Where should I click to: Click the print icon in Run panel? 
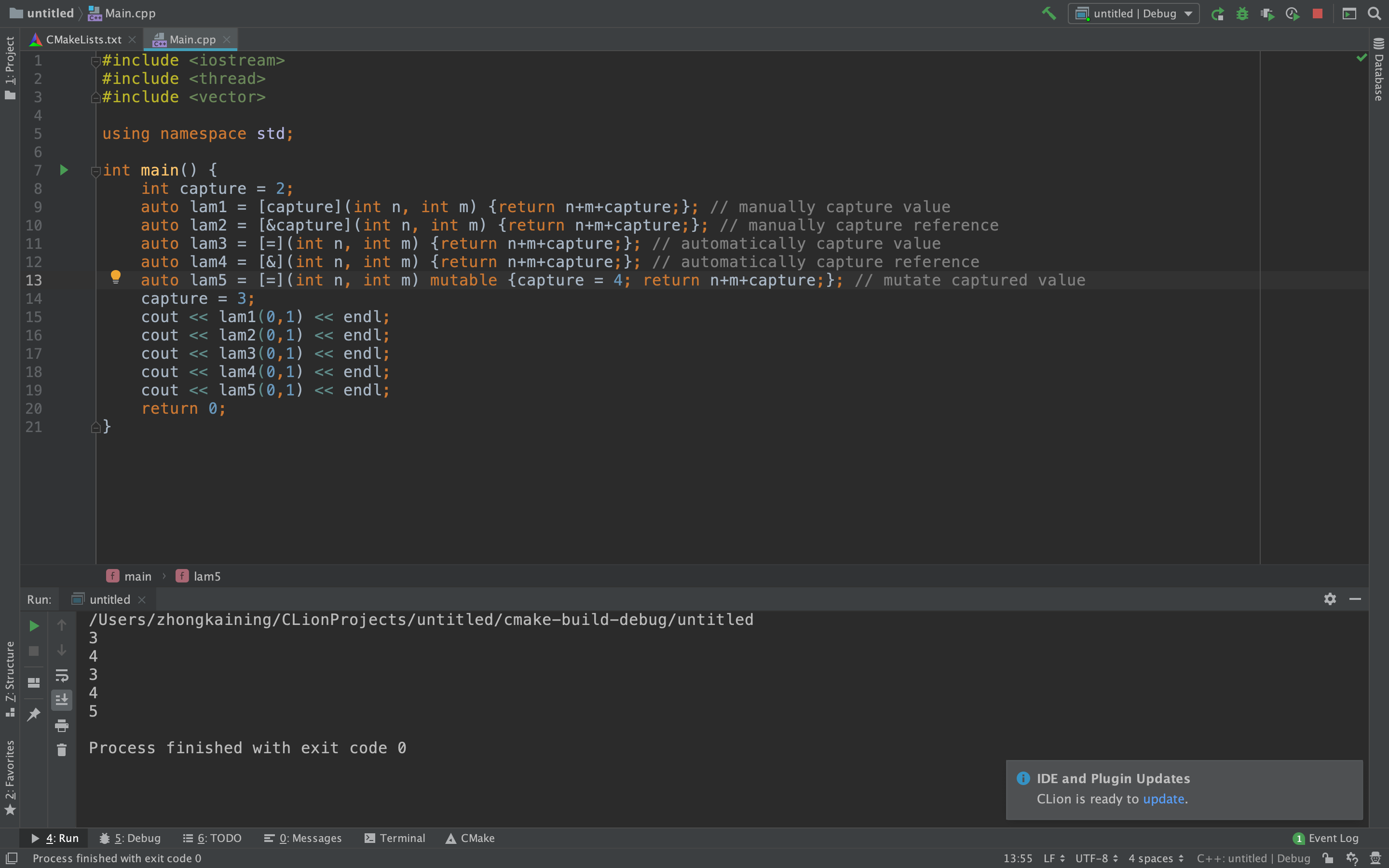(x=61, y=725)
